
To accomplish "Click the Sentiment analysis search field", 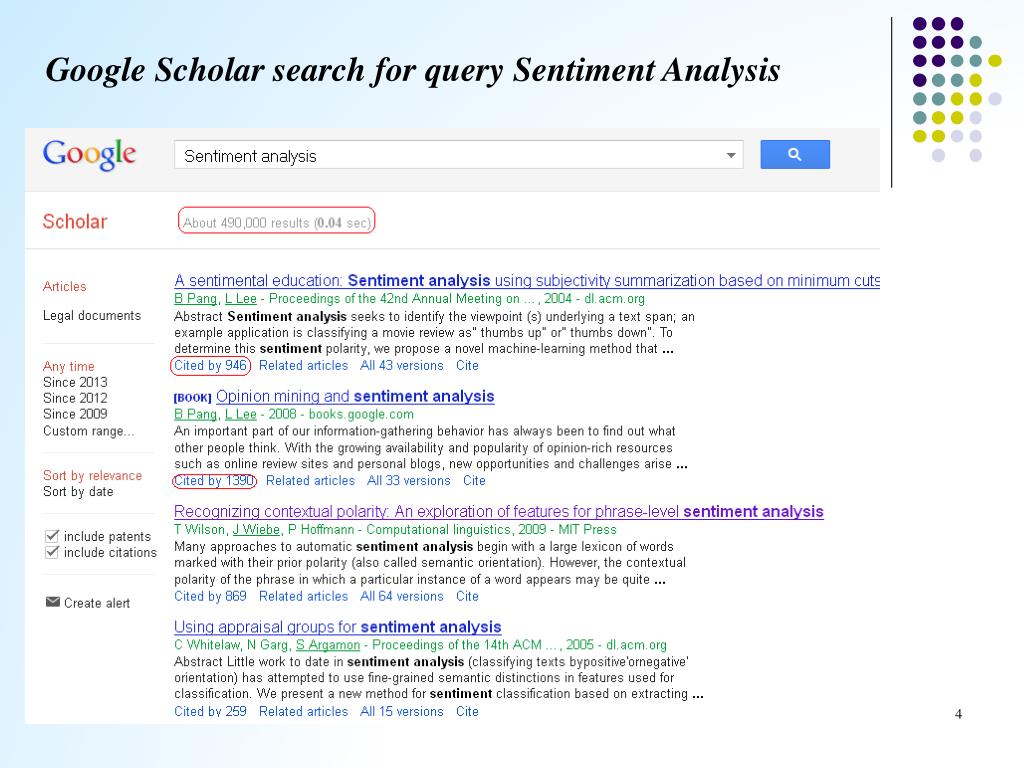I will [x=458, y=155].
